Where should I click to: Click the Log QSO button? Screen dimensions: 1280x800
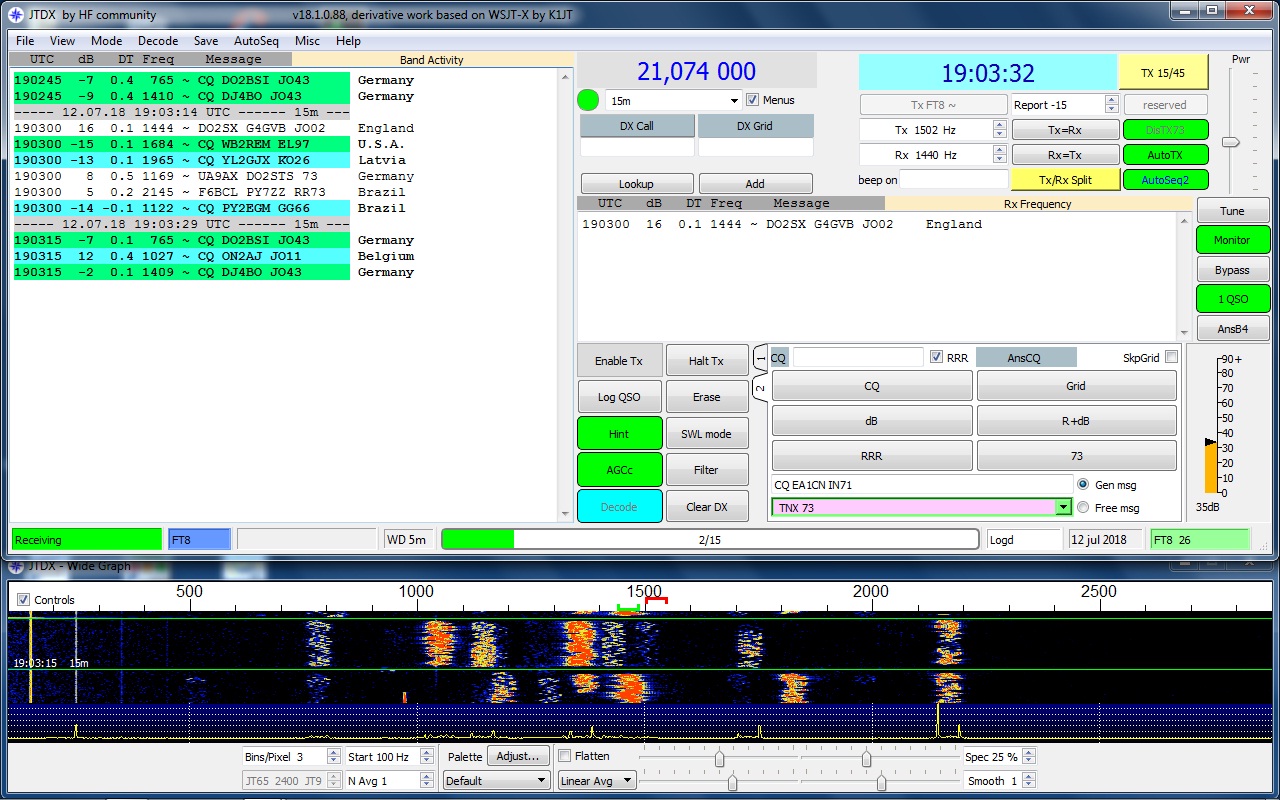click(x=619, y=397)
